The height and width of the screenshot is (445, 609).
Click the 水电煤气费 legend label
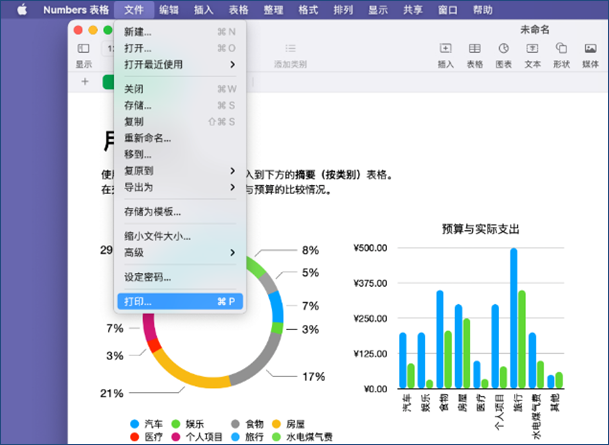(309, 437)
